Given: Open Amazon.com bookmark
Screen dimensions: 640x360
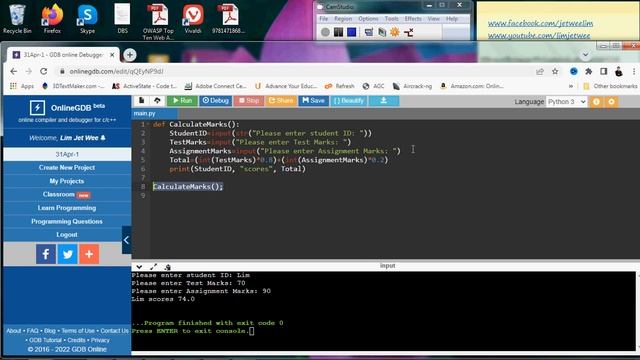Looking at the screenshot, I should 472,86.
